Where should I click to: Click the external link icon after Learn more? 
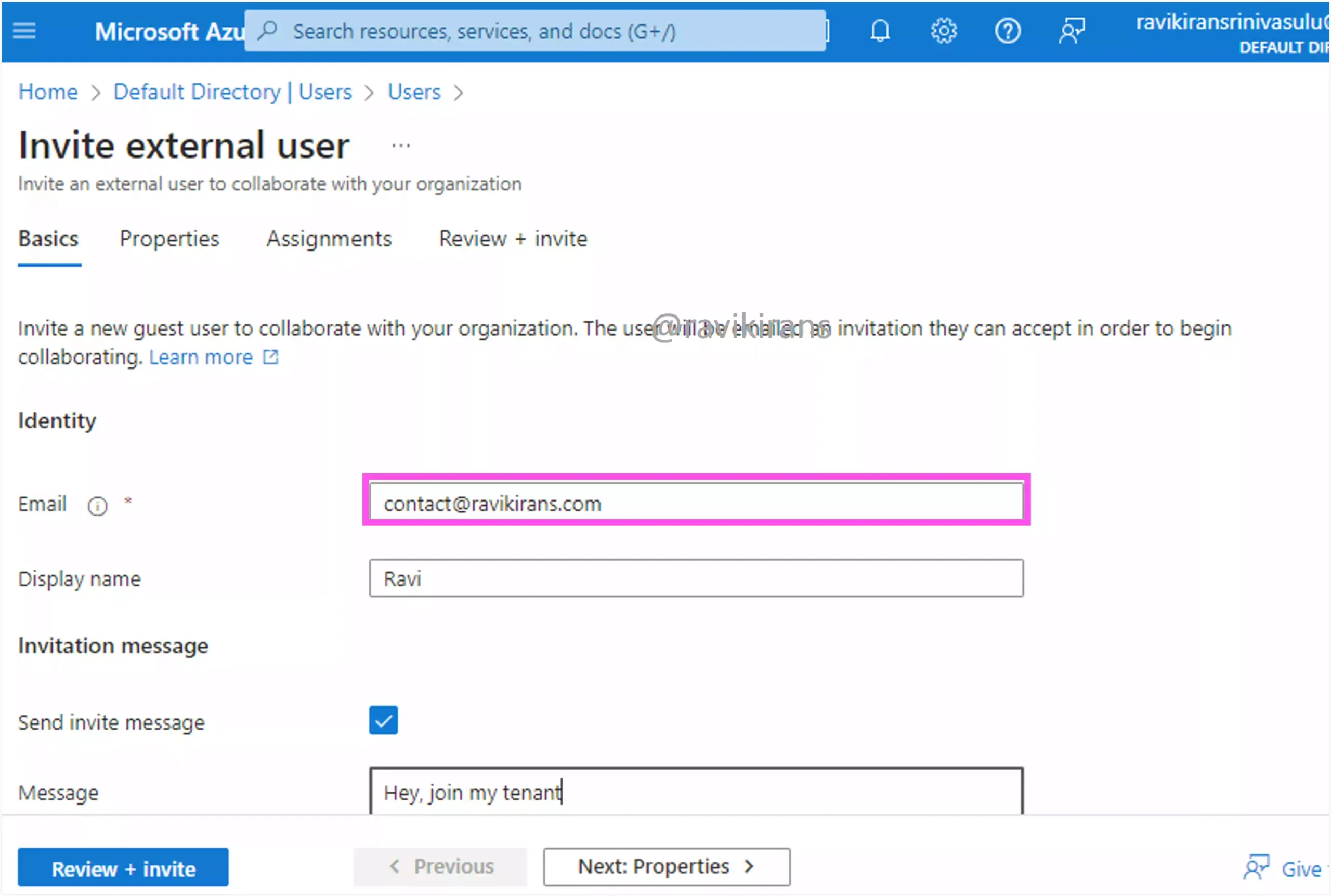[270, 357]
